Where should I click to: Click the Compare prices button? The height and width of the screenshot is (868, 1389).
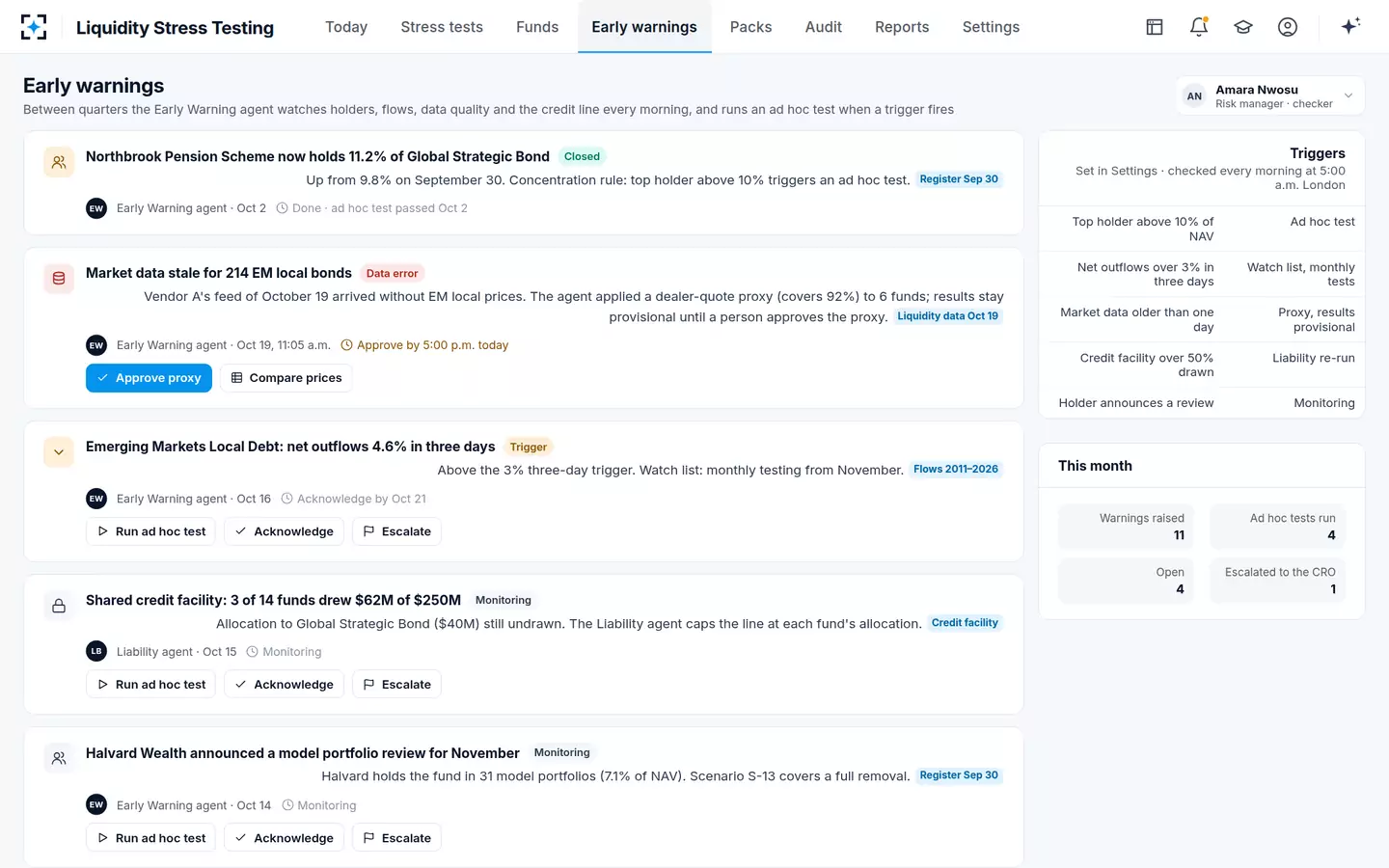coord(286,378)
